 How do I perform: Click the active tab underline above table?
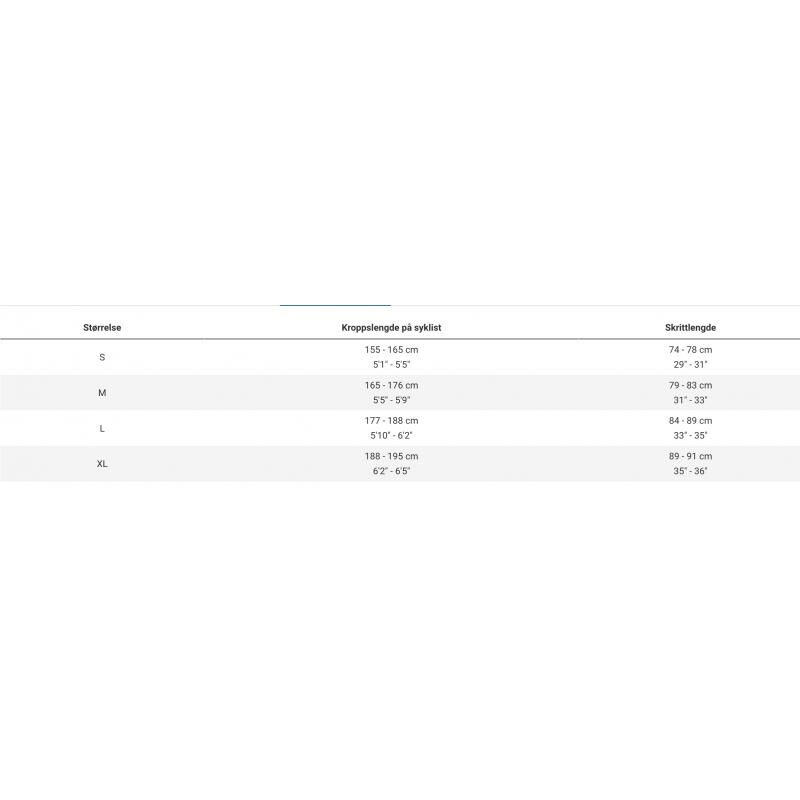pos(335,305)
